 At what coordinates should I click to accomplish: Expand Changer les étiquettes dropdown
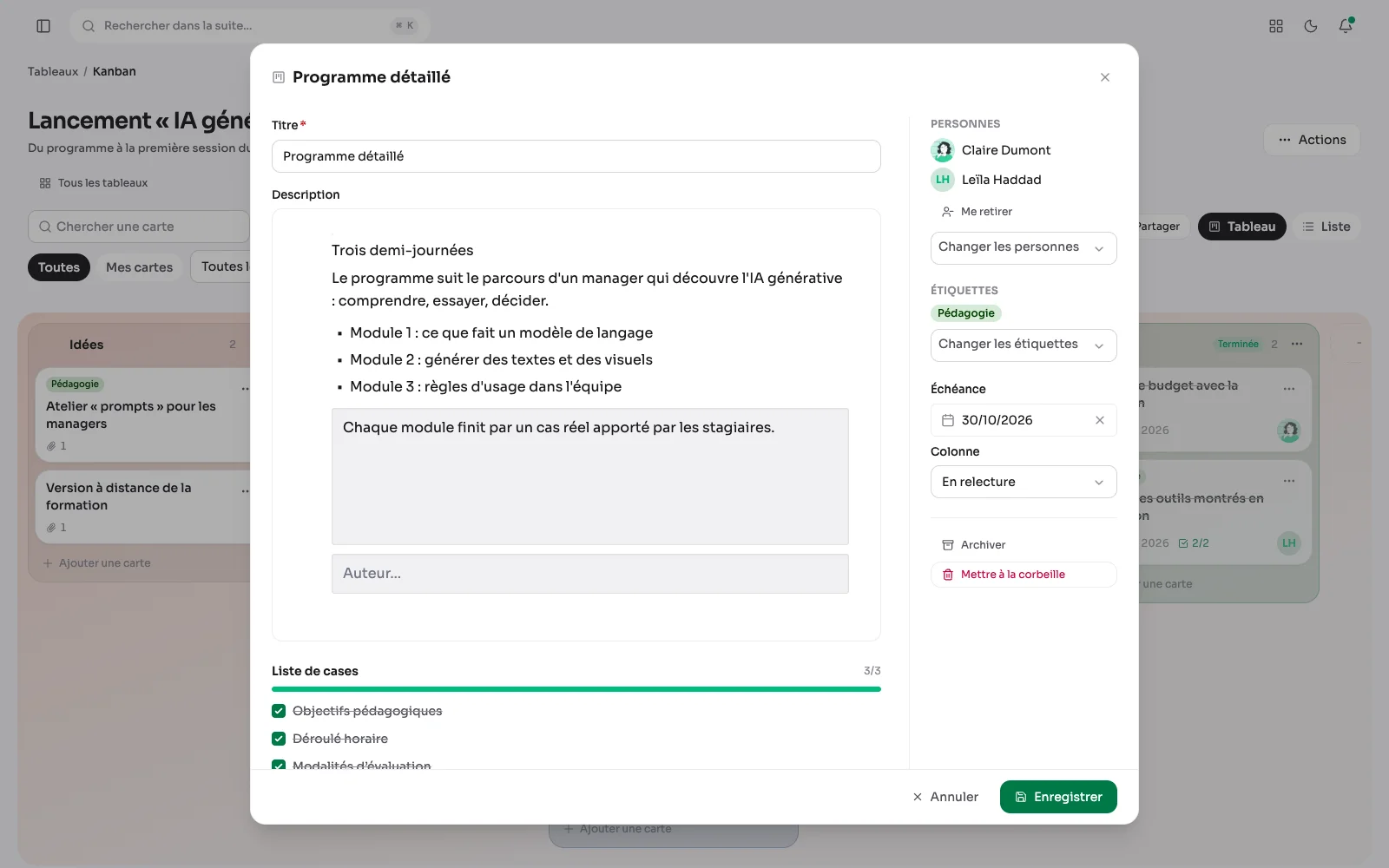click(1024, 345)
